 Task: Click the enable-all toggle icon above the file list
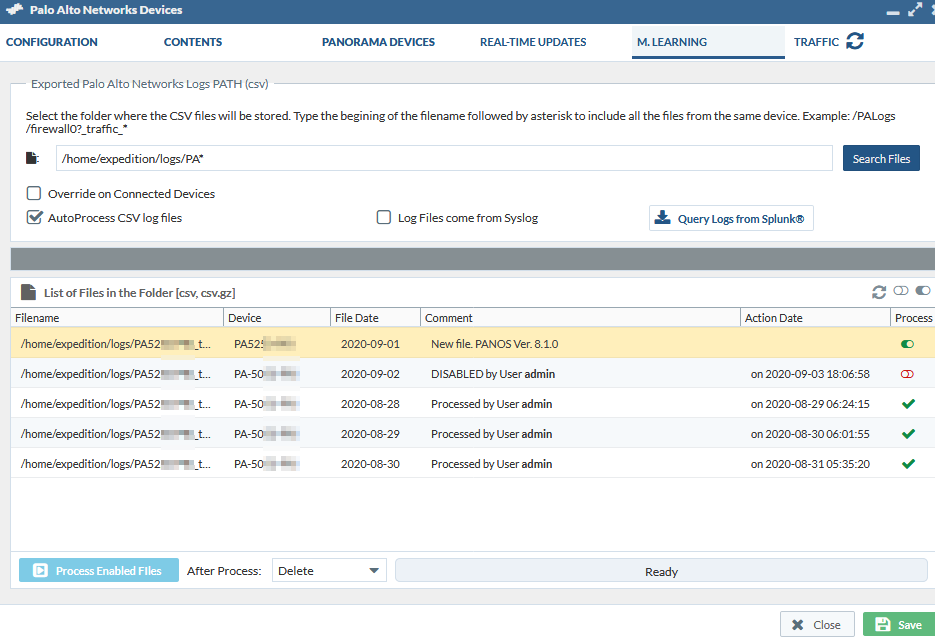click(x=922, y=292)
